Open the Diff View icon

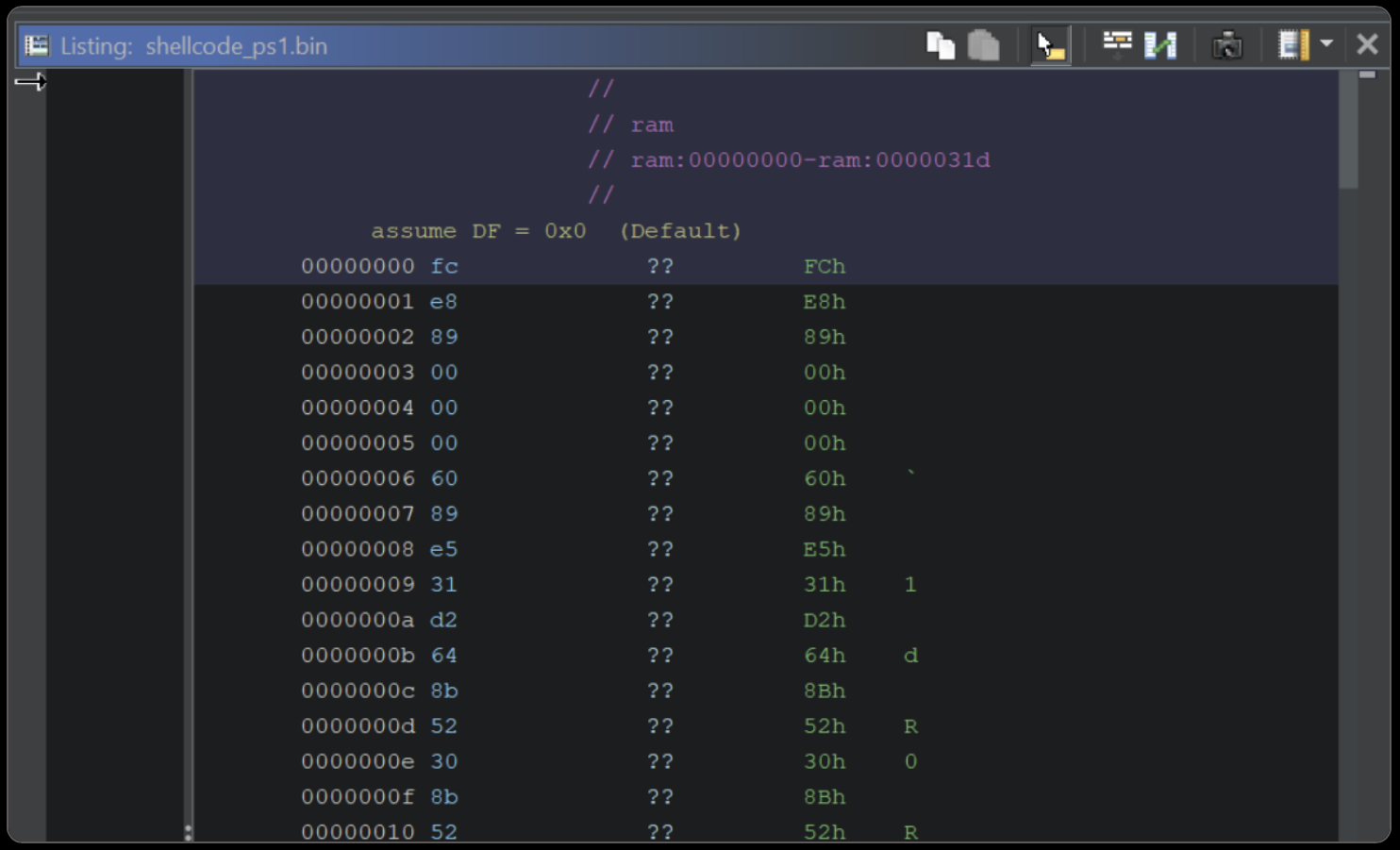[x=1159, y=45]
